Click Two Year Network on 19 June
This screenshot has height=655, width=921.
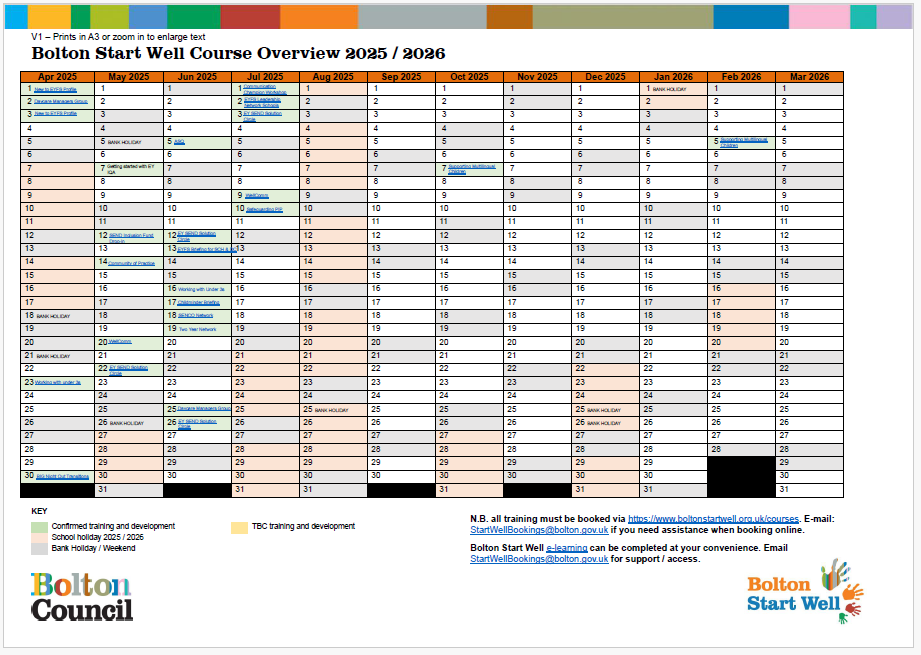(x=197, y=330)
